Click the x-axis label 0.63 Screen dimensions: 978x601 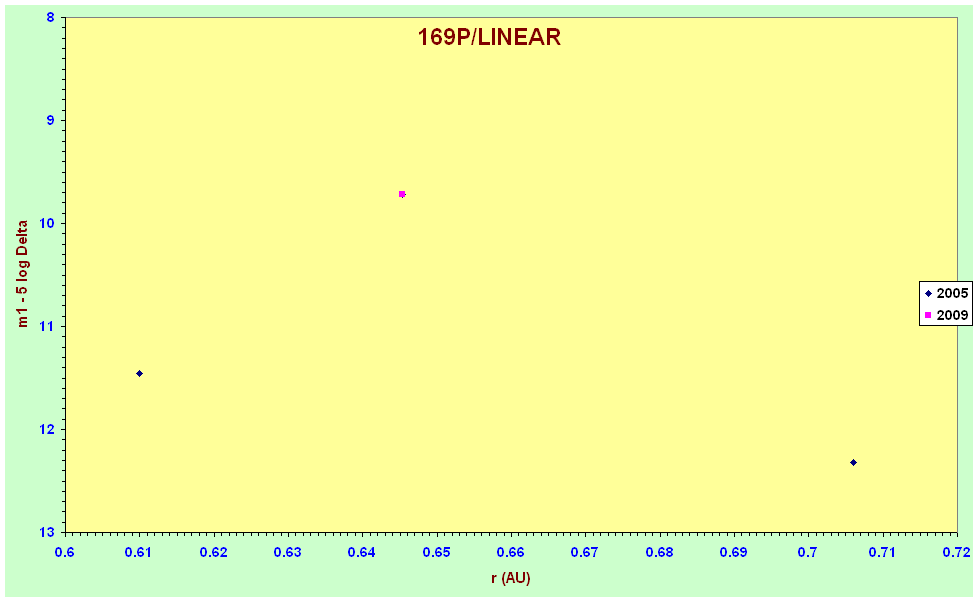coord(288,552)
